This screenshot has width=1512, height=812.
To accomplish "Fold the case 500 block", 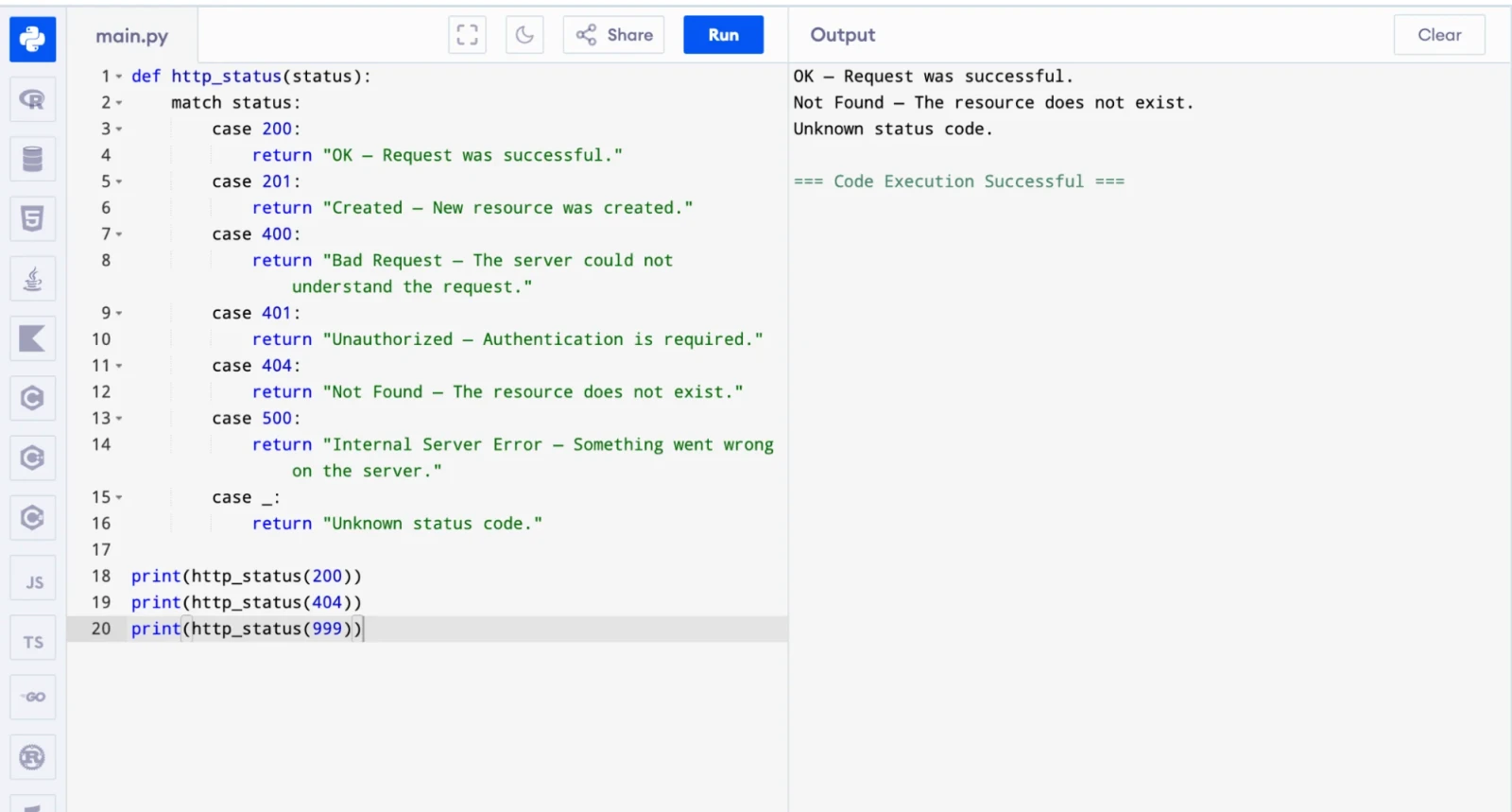I will pos(119,419).
